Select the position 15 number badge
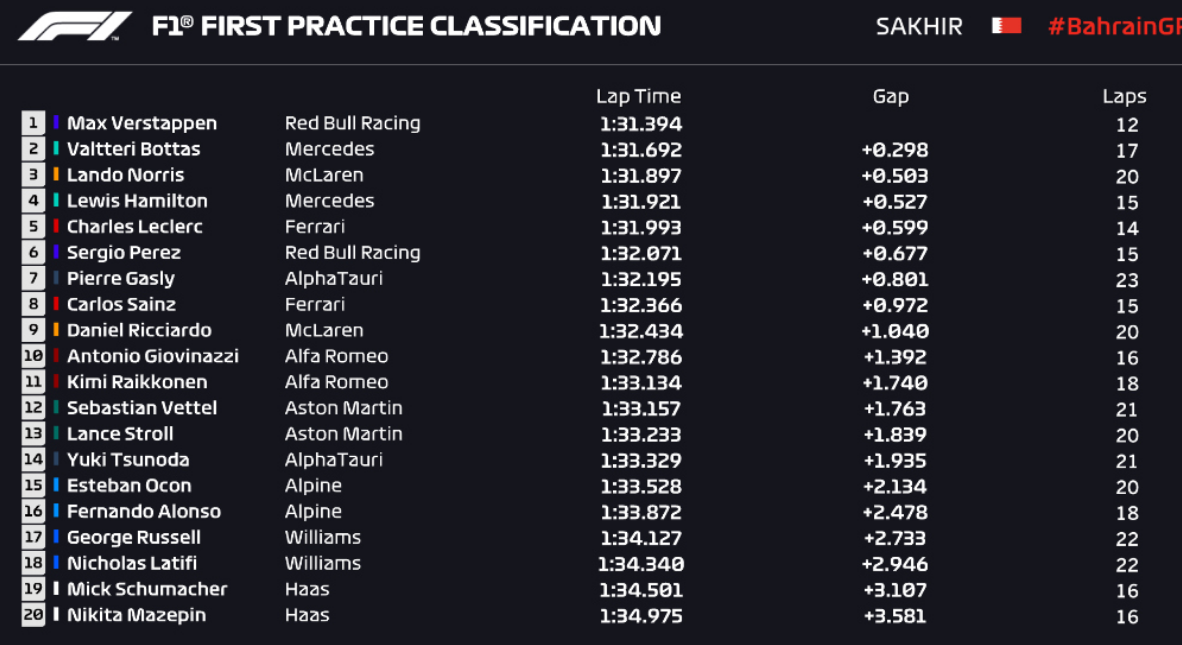1182x645 pixels. pos(33,486)
